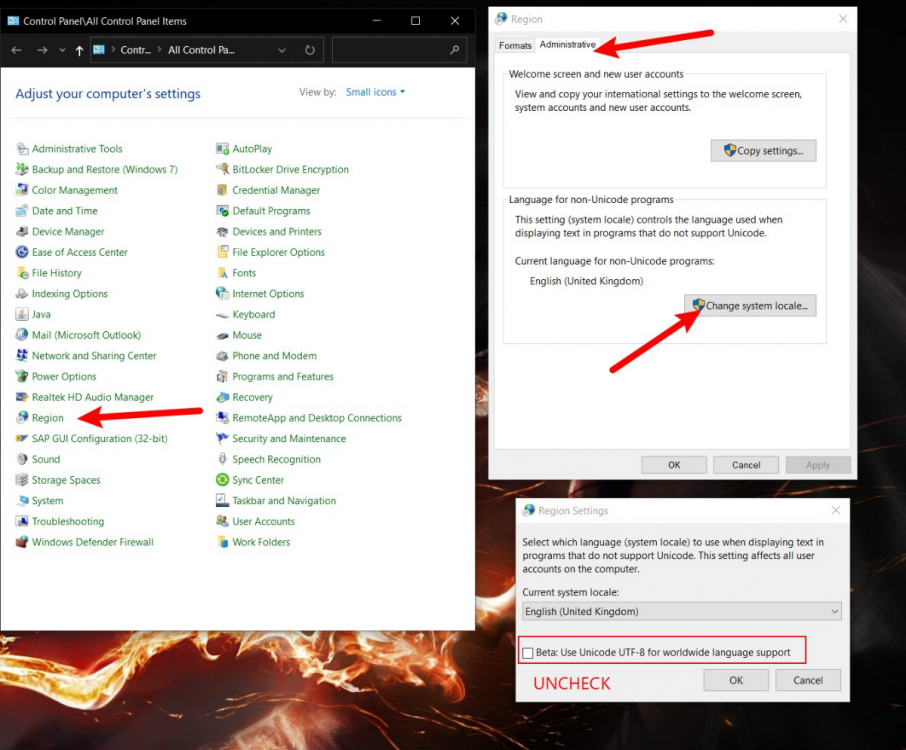
Task: Click the Change system locale button
Action: [750, 306]
